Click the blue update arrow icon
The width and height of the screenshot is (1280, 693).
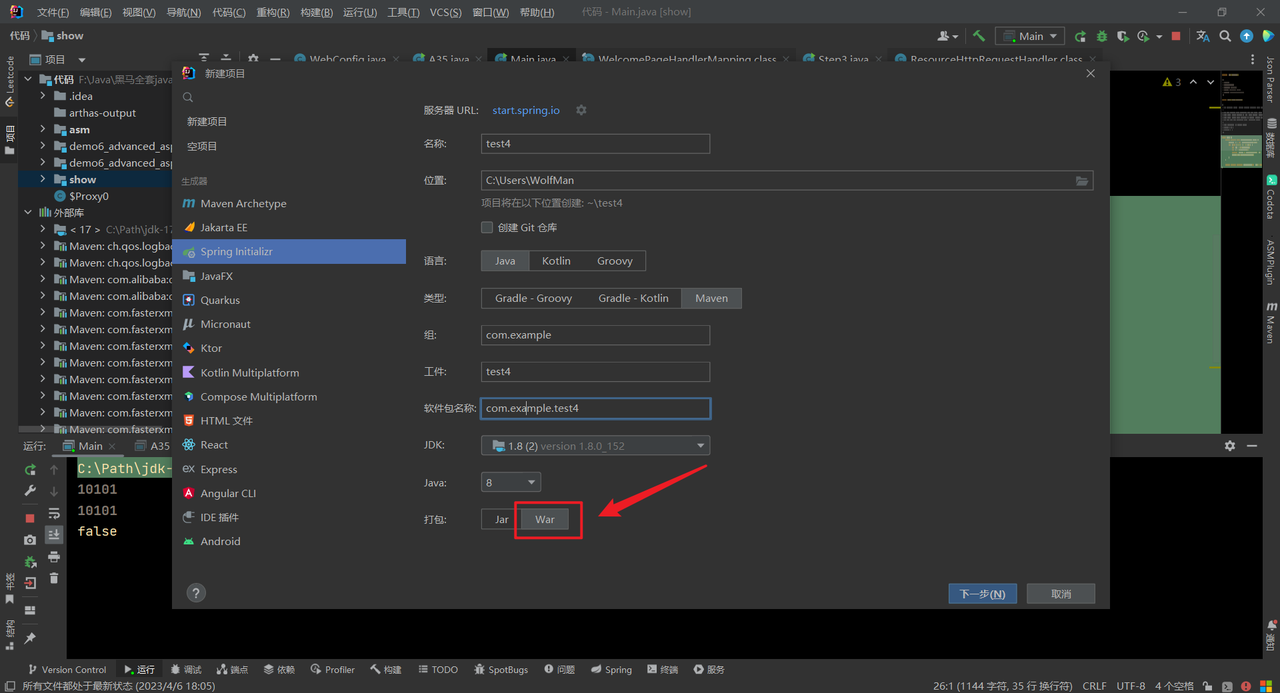click(1247, 36)
